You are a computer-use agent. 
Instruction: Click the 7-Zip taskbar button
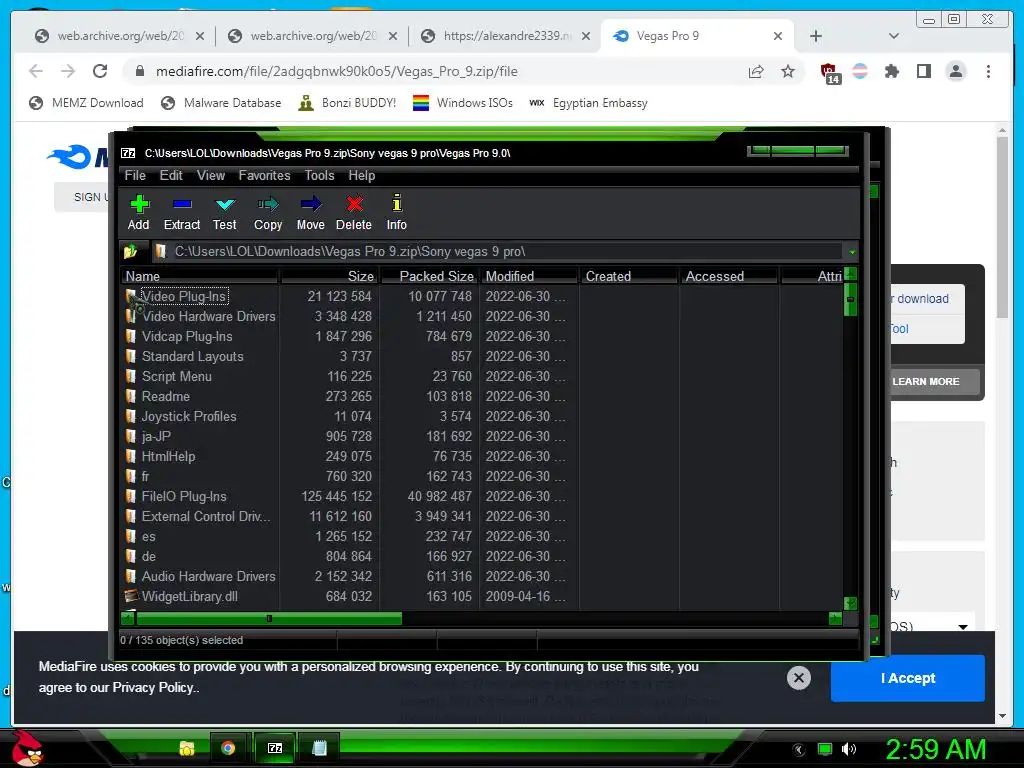(x=275, y=748)
